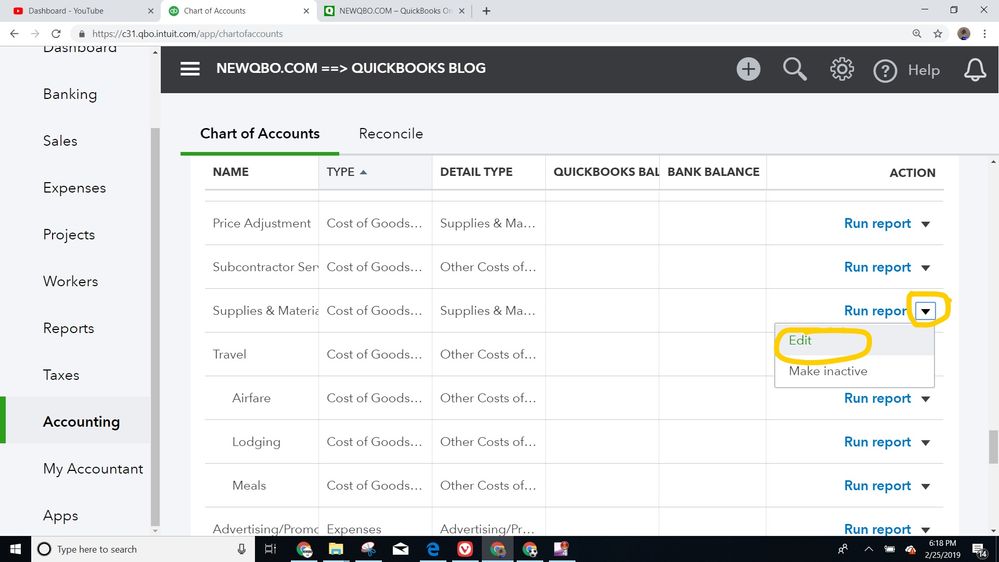Open Vivaldi browser from taskbar
The width and height of the screenshot is (999, 562).
[x=465, y=549]
